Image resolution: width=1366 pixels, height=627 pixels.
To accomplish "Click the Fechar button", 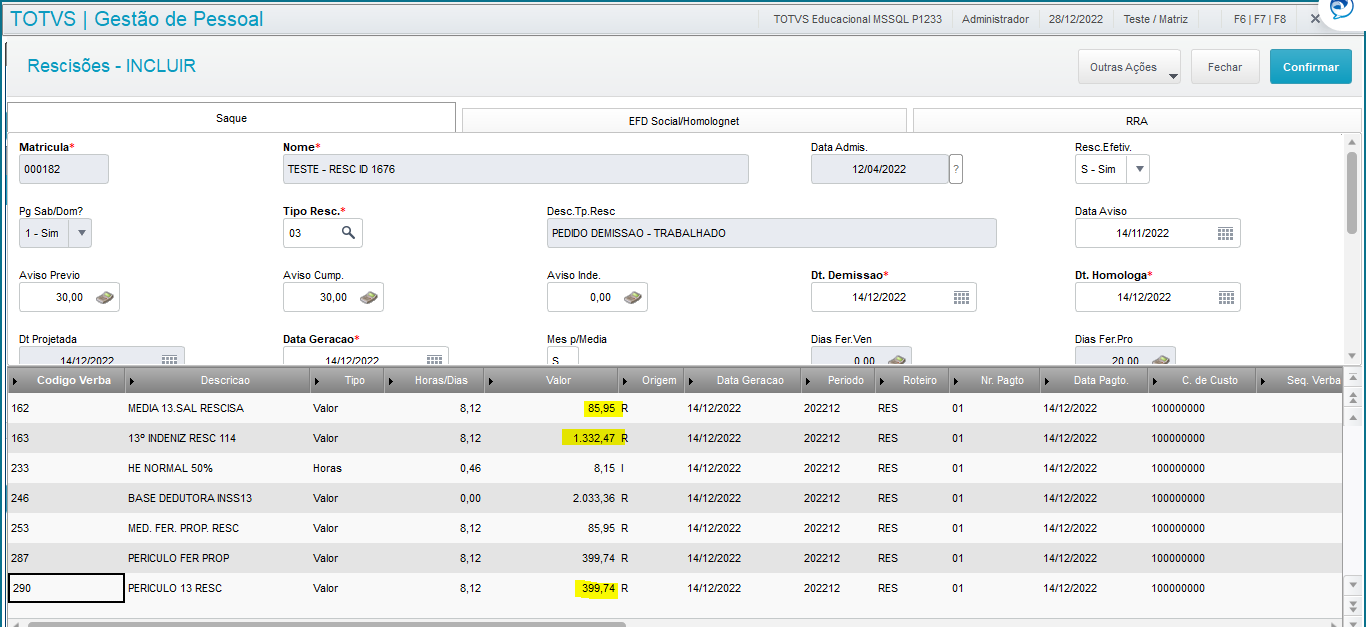I will (x=1225, y=67).
